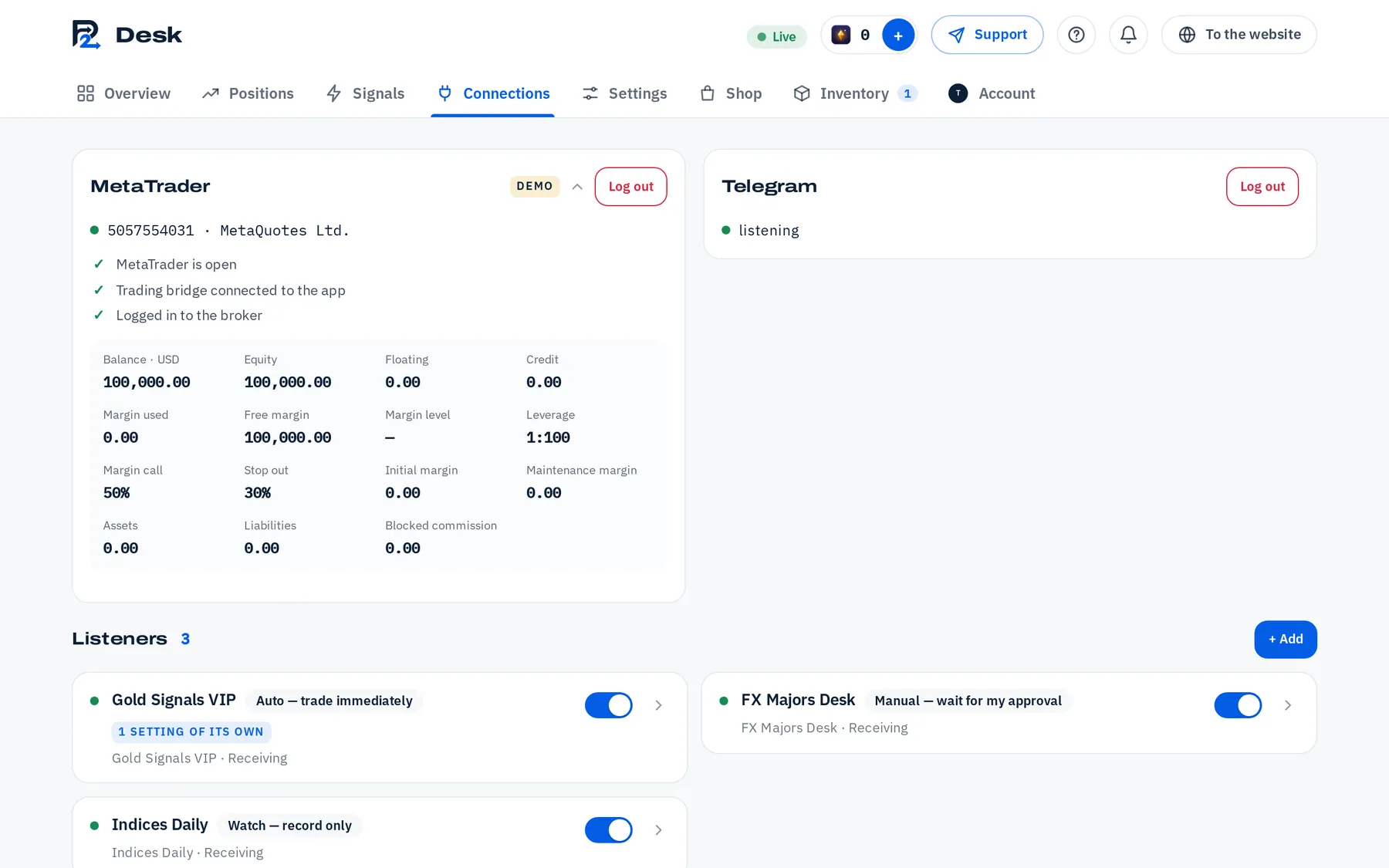Disable the Gold Signals VIP listener
The height and width of the screenshot is (868, 1389).
608,705
